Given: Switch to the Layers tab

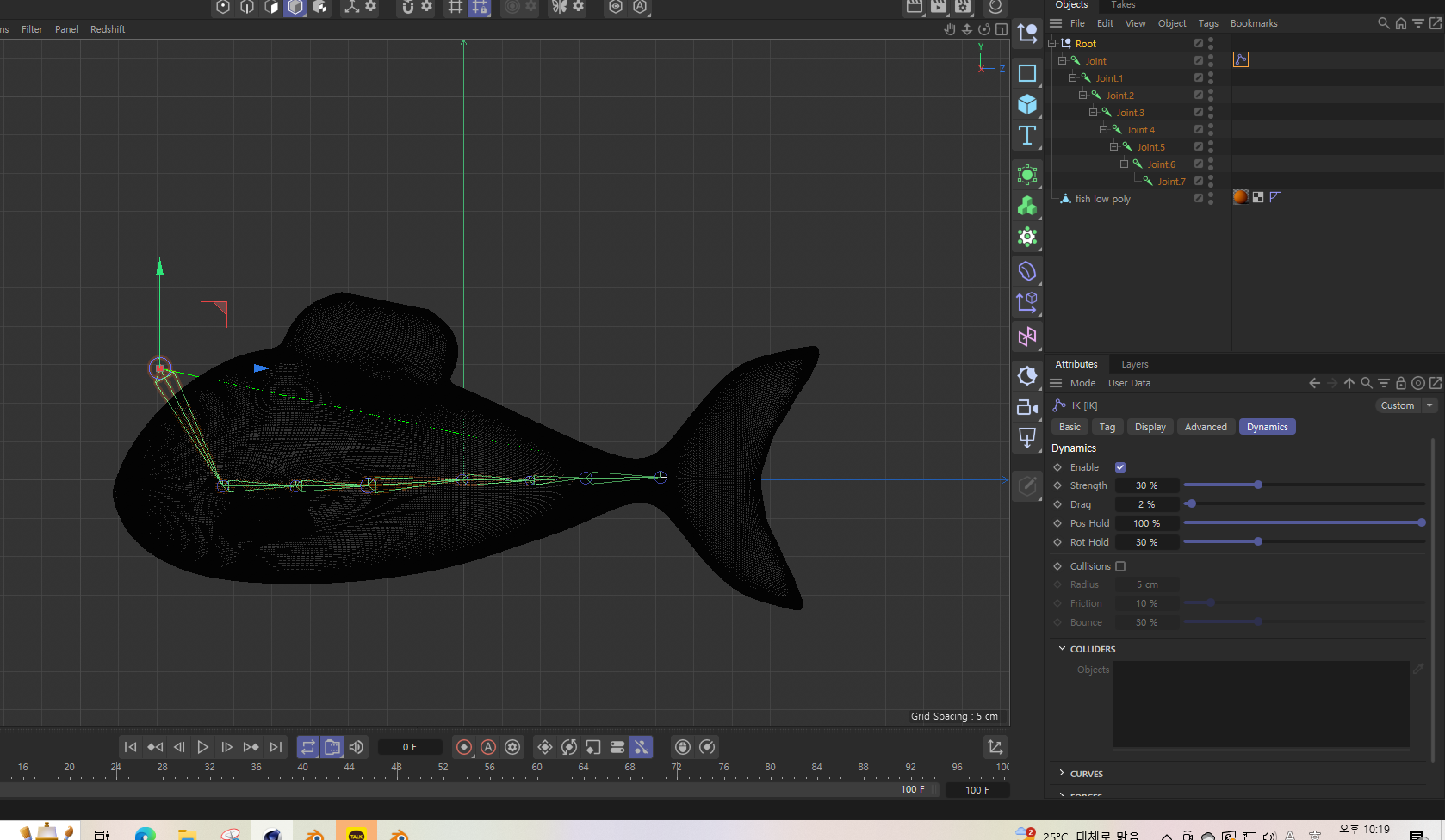Looking at the screenshot, I should 1135,364.
